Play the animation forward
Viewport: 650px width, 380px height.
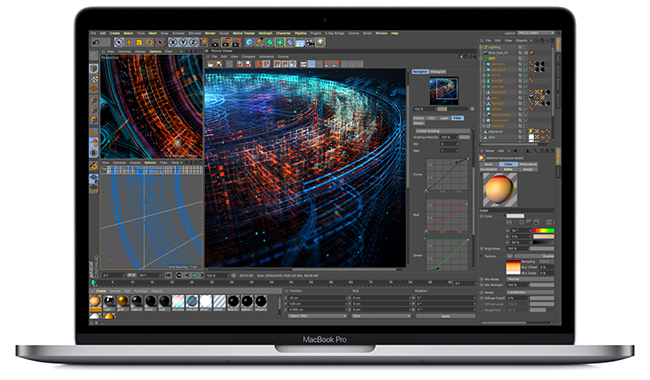point(195,275)
